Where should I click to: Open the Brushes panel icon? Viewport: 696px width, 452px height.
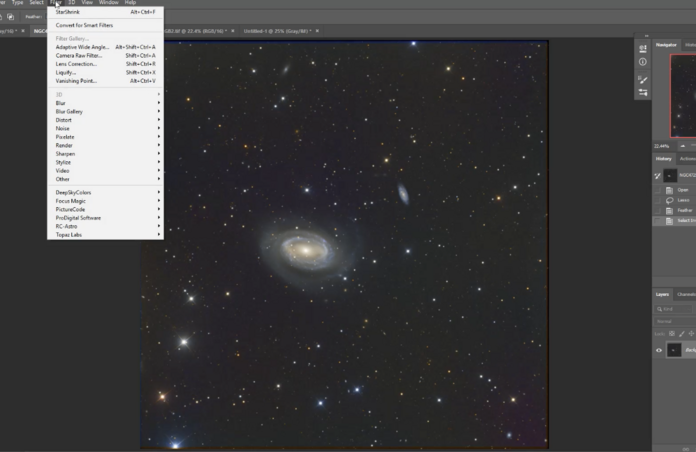(x=643, y=80)
